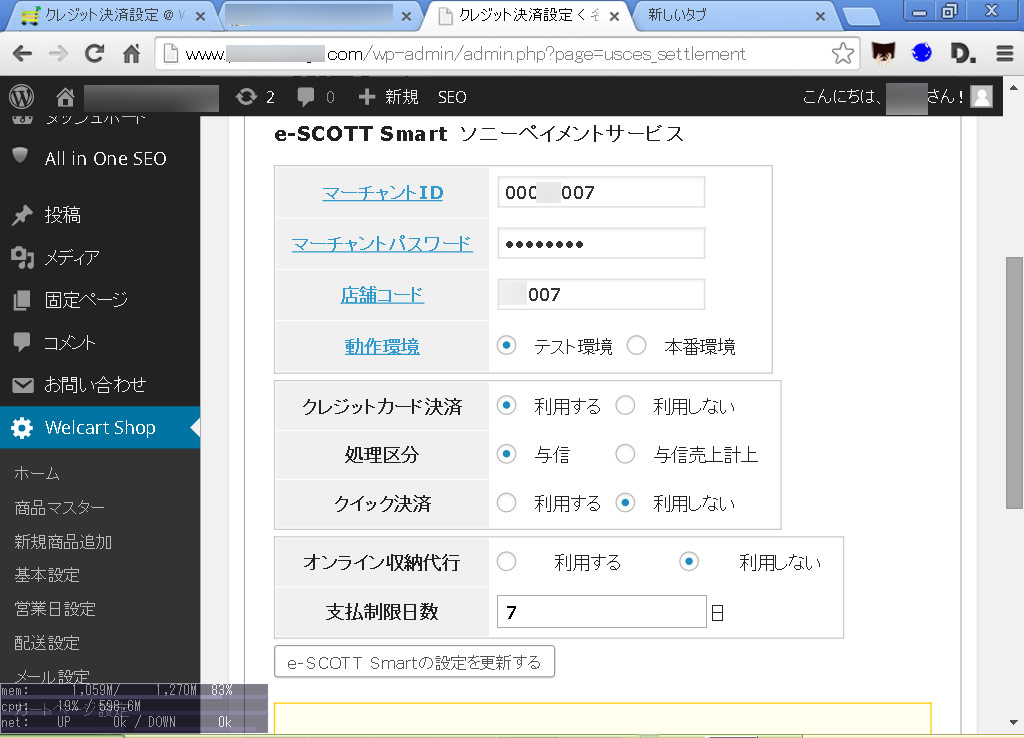1024x738 pixels.
Task: Close the 新しいタブ tab
Action: coord(820,16)
